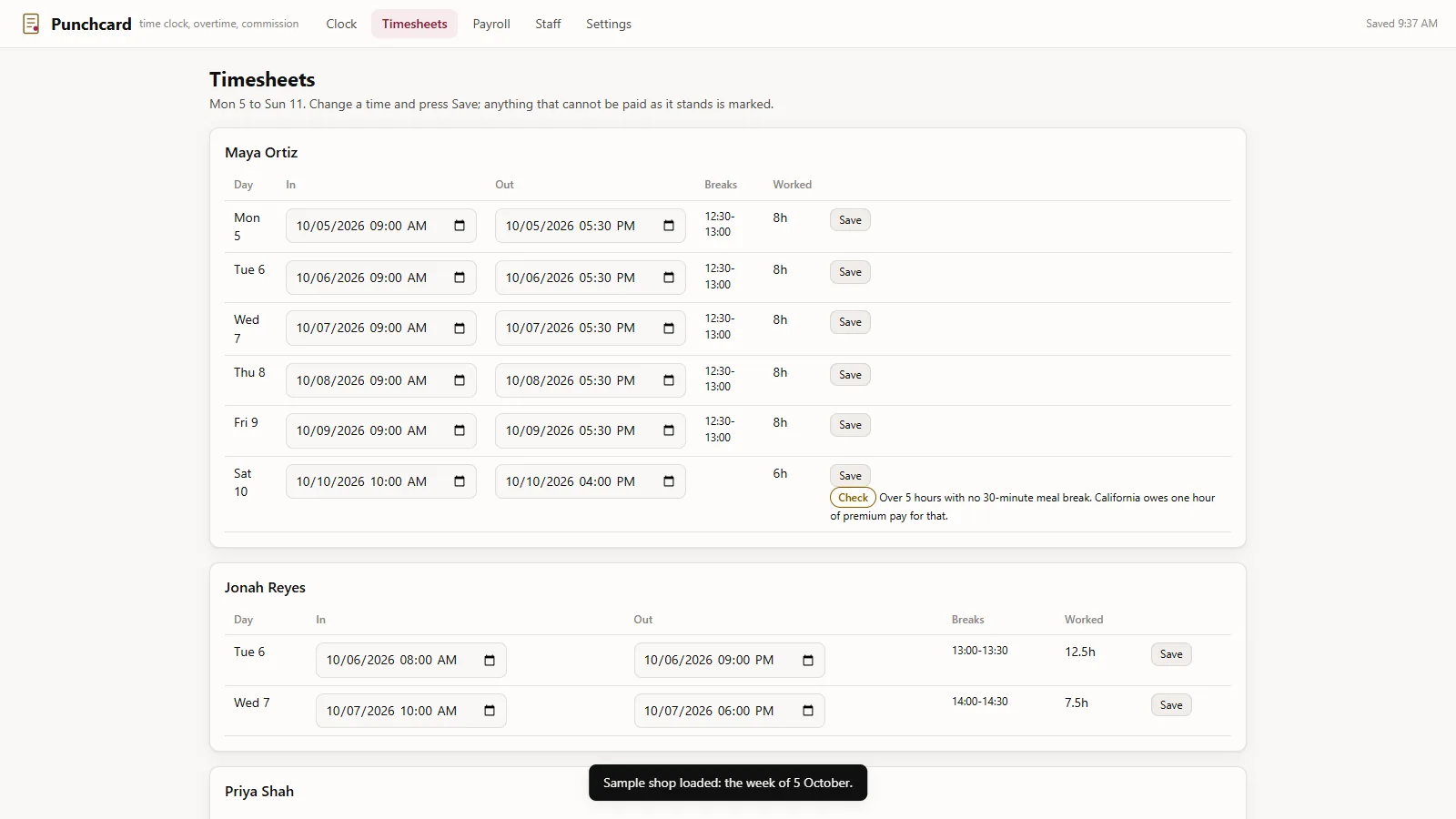Open calendar picker for Maya's Sat 10 Out time
The width and height of the screenshot is (1456, 819).
pyautogui.click(x=669, y=481)
